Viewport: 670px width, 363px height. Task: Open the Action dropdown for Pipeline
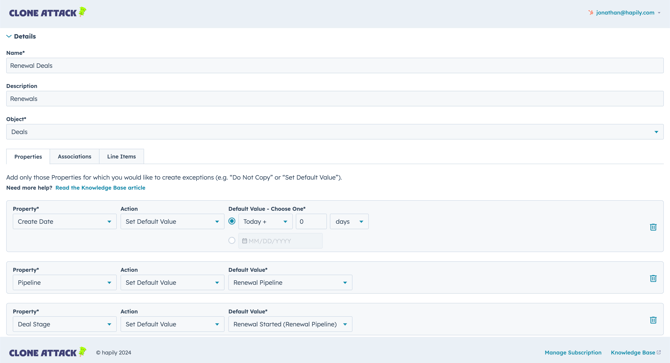coord(172,283)
